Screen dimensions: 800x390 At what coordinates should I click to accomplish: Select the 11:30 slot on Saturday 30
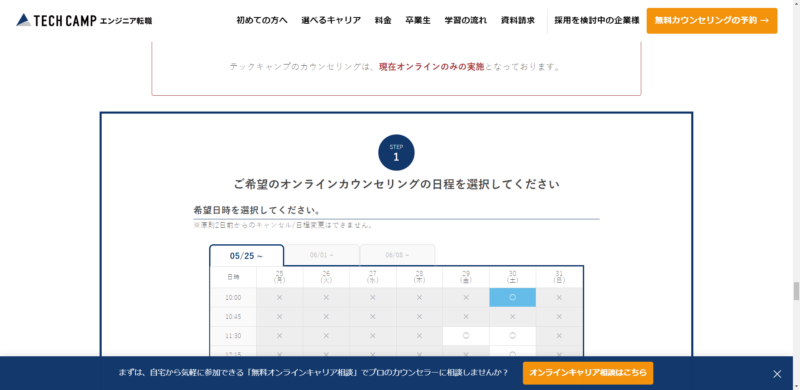click(512, 336)
